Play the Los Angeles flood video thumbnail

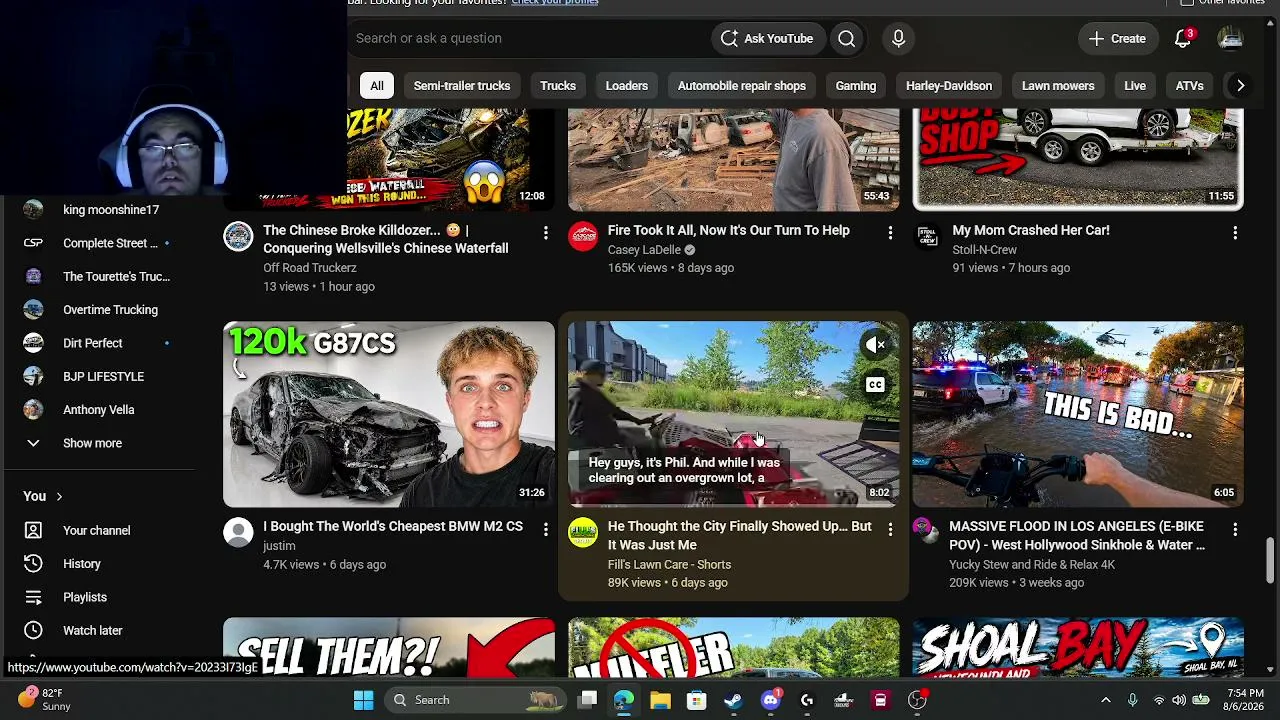[x=1078, y=414]
